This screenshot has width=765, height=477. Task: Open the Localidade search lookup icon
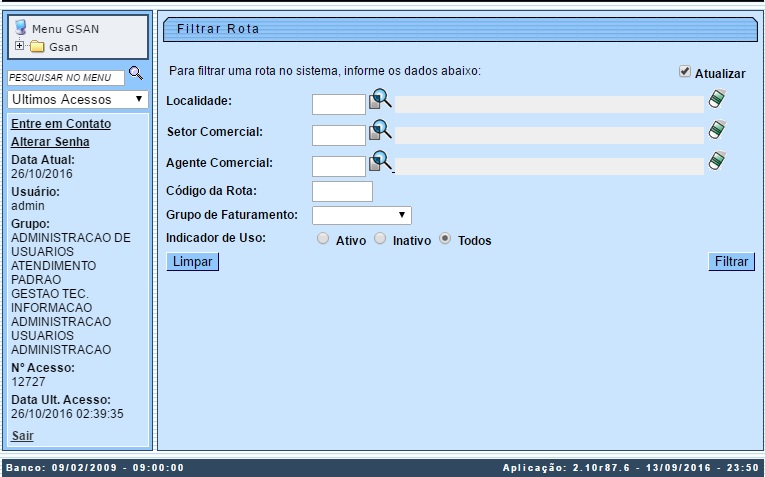click(380, 100)
